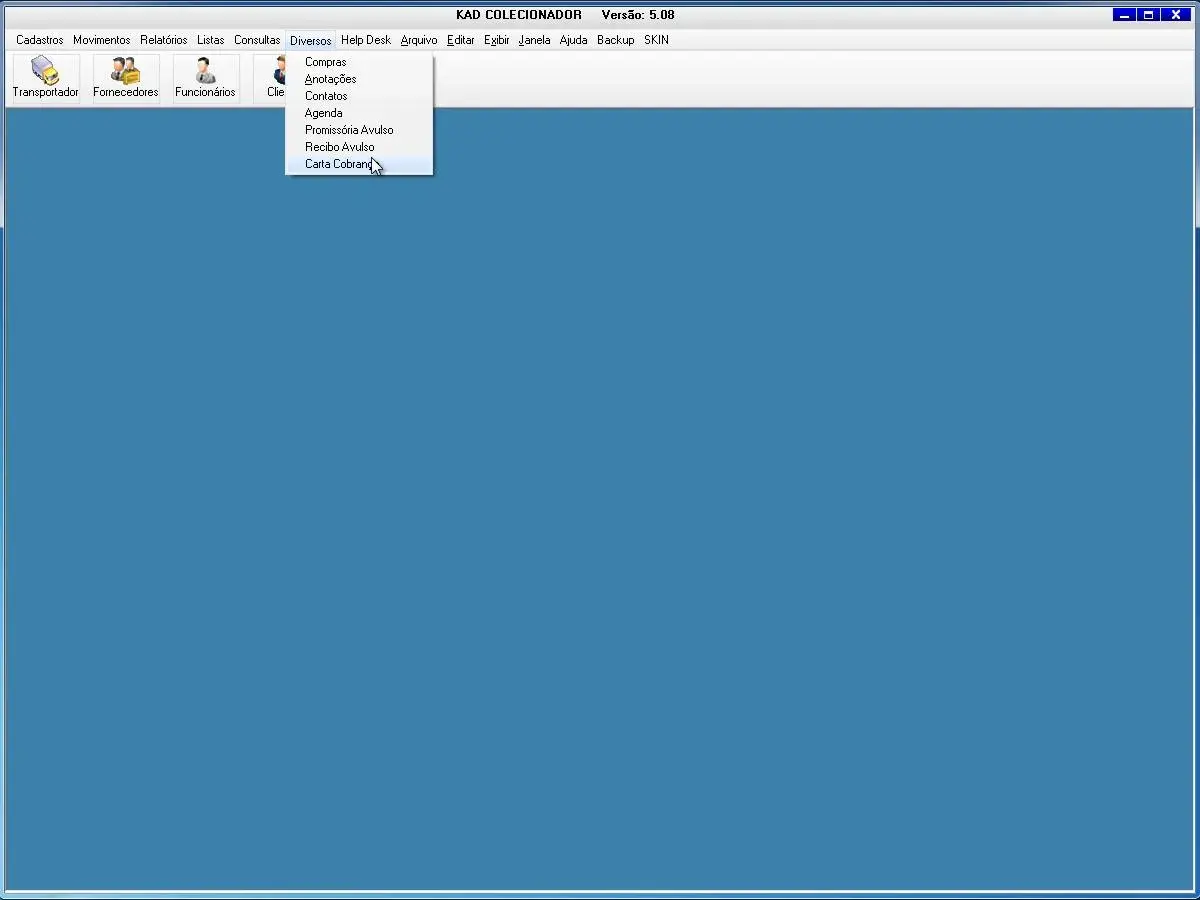
Task: Open the Relatórios menu
Action: (x=163, y=40)
